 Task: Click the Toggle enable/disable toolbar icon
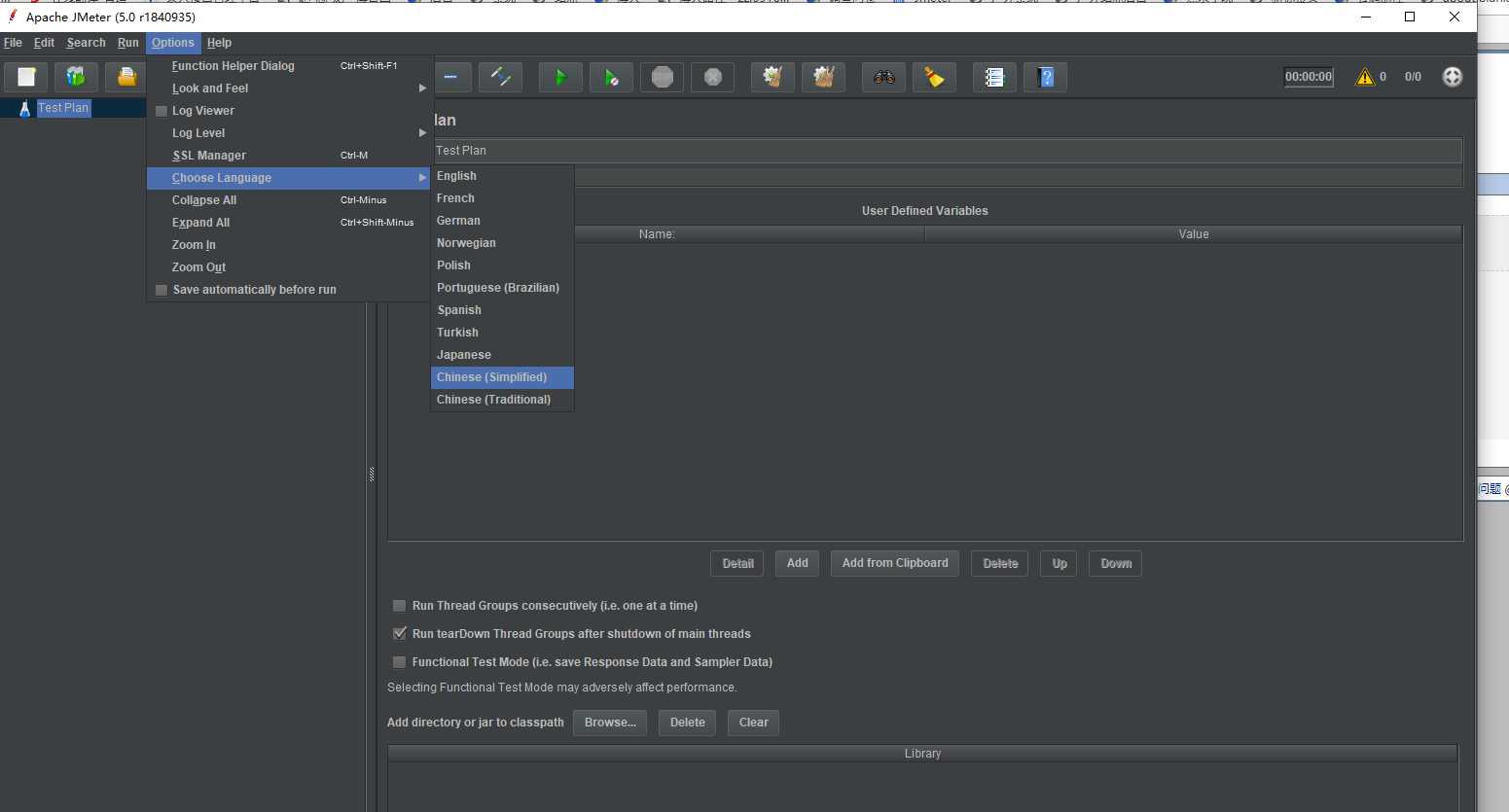click(500, 77)
